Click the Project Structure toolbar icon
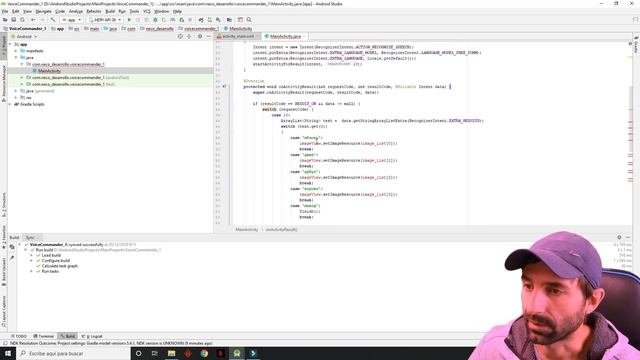The image size is (640, 360). tap(229, 20)
